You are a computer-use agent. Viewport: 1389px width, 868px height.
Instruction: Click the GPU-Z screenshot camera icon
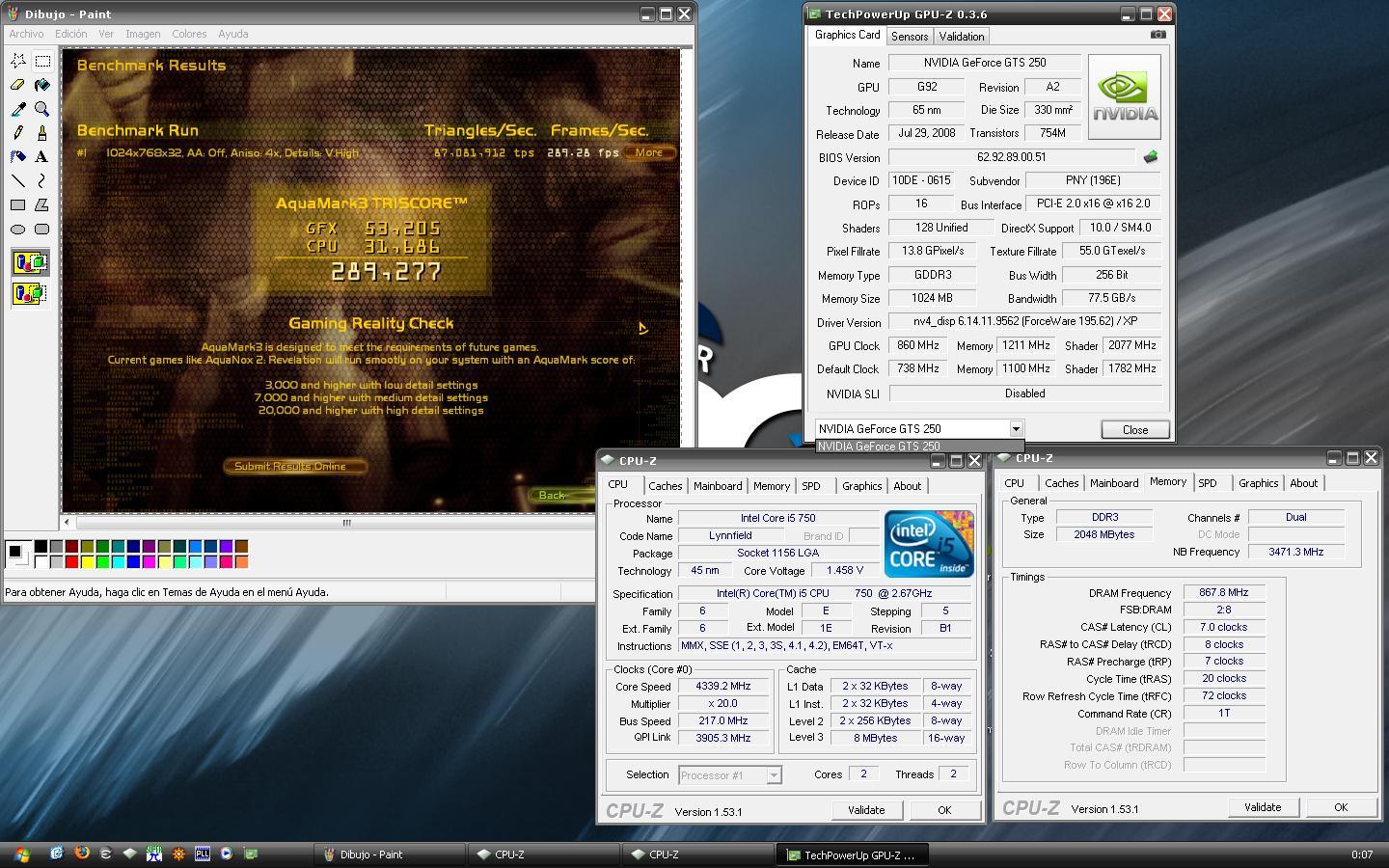(x=1158, y=35)
